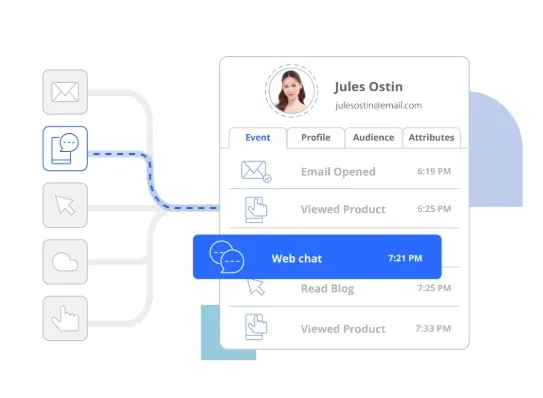This screenshot has height=398, width=543.
Task: Click the Jules Ostin name heading
Action: pyautogui.click(x=368, y=87)
